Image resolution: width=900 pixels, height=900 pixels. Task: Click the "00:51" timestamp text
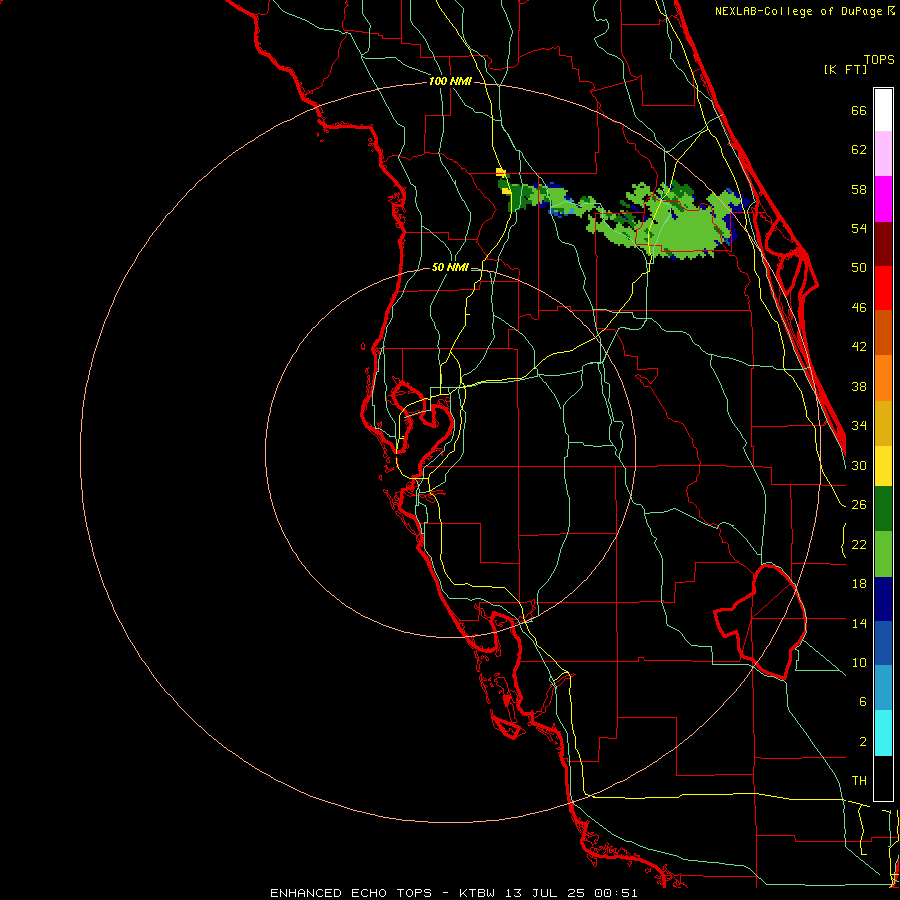pyautogui.click(x=616, y=893)
